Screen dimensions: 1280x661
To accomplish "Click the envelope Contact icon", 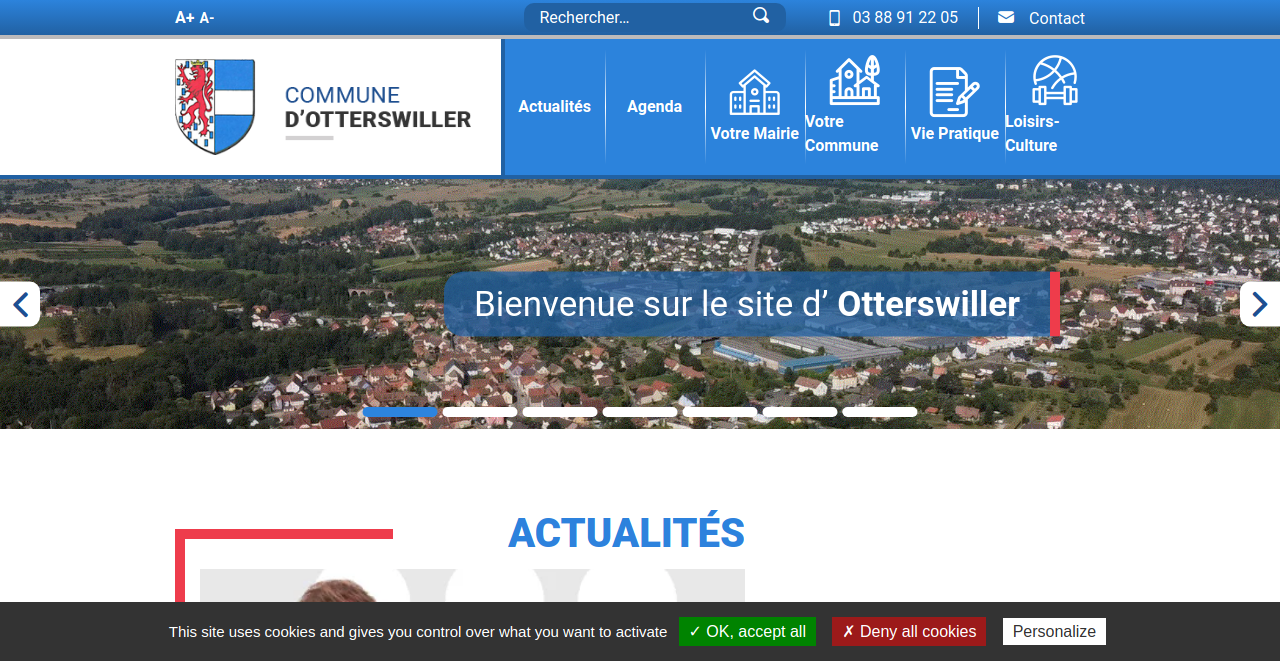I will pyautogui.click(x=1006, y=17).
